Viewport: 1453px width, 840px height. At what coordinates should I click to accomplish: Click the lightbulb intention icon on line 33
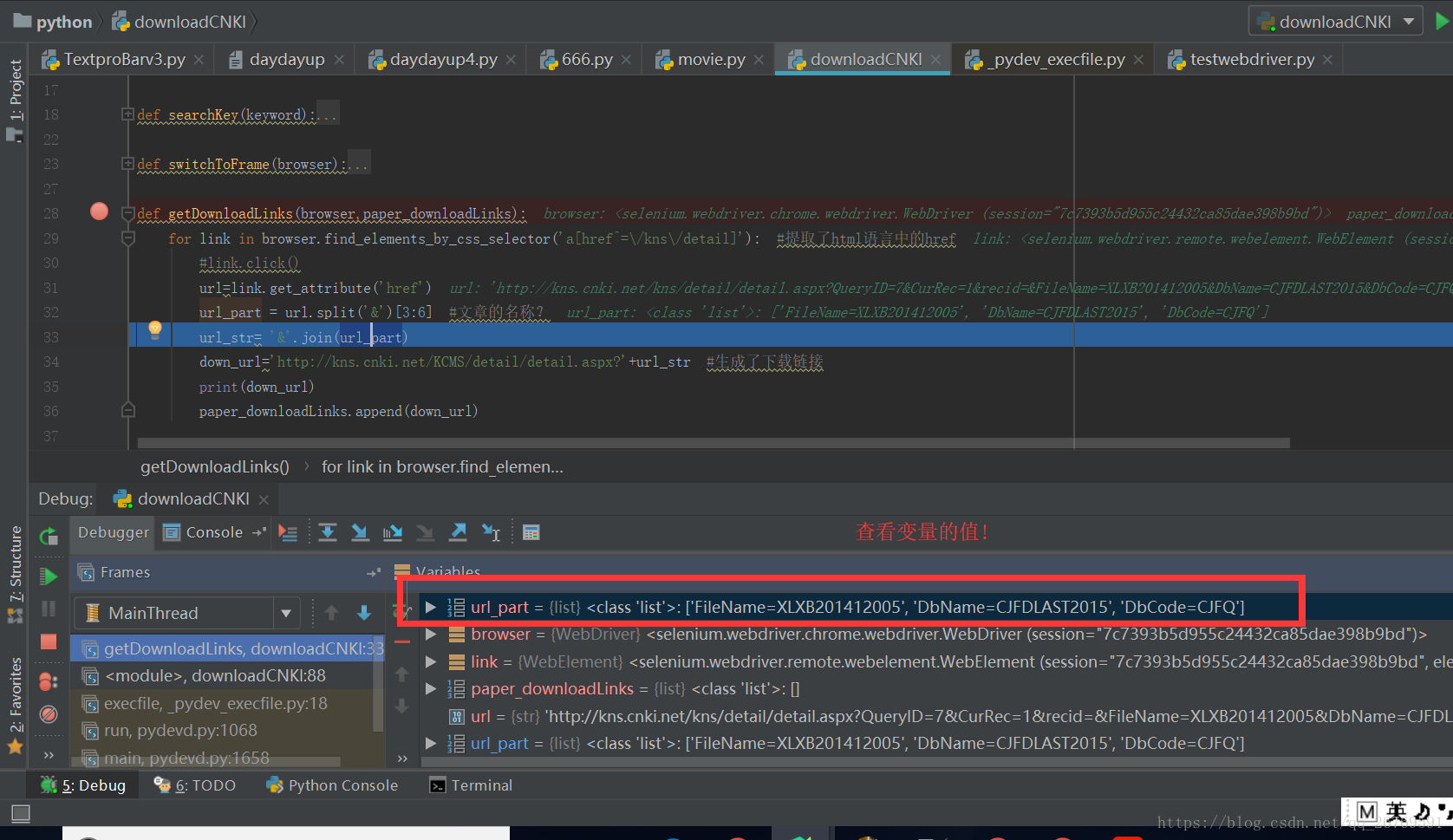point(155,329)
